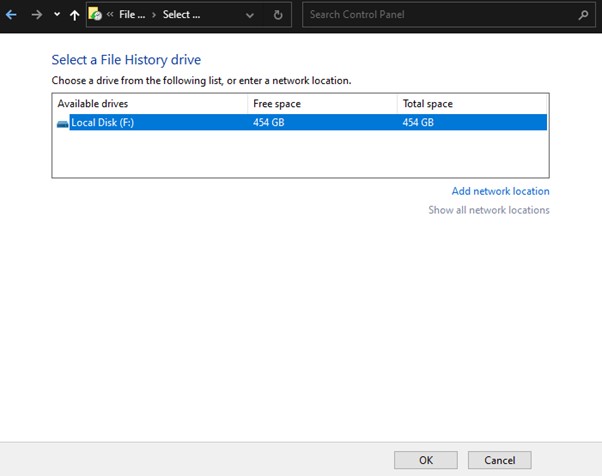Focus the Search Control Panel field
This screenshot has width=602, height=476.
tap(438, 16)
